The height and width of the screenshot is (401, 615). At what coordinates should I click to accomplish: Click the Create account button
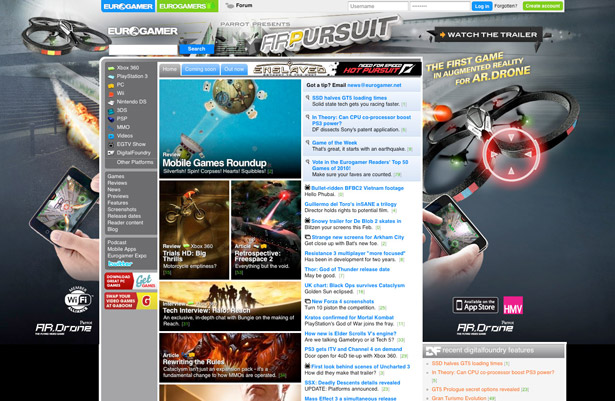543,6
